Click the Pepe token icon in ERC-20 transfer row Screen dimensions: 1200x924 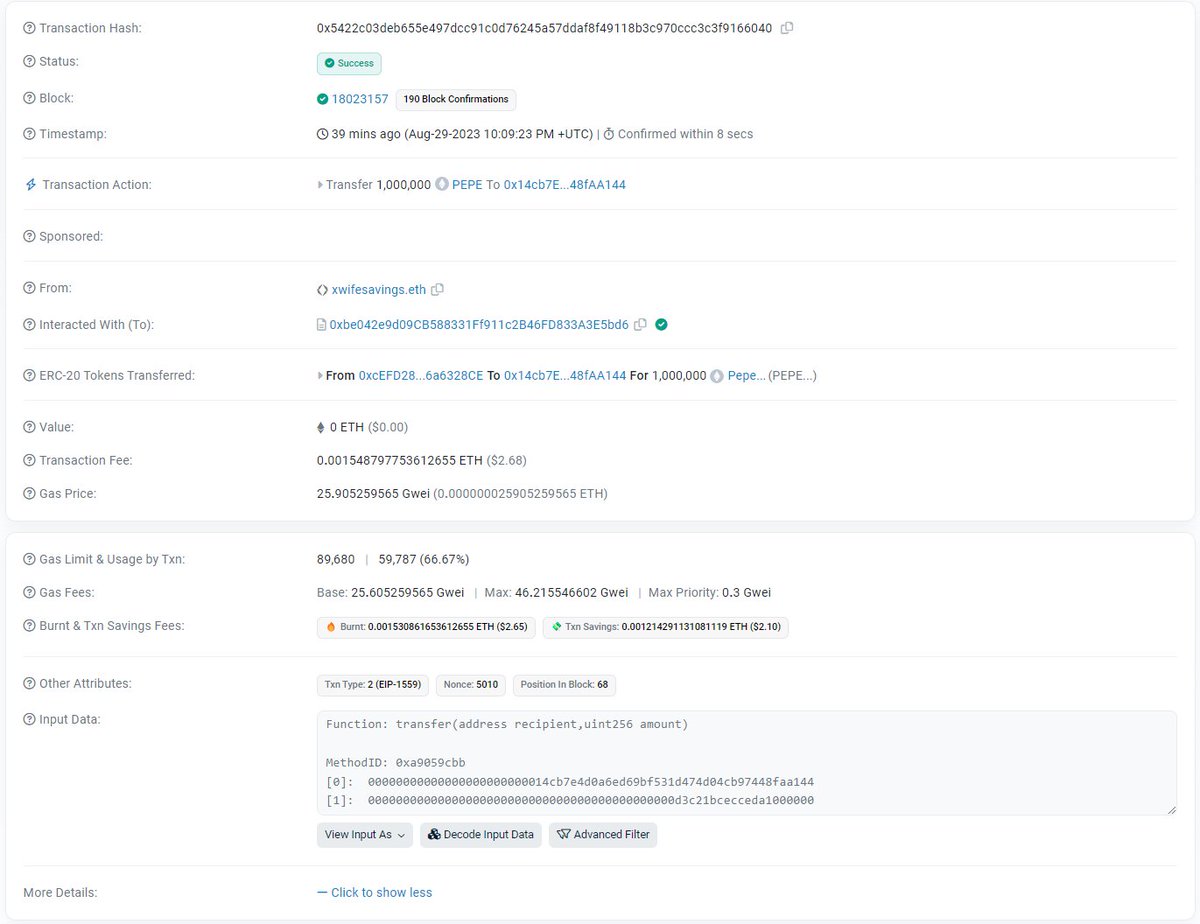[717, 376]
